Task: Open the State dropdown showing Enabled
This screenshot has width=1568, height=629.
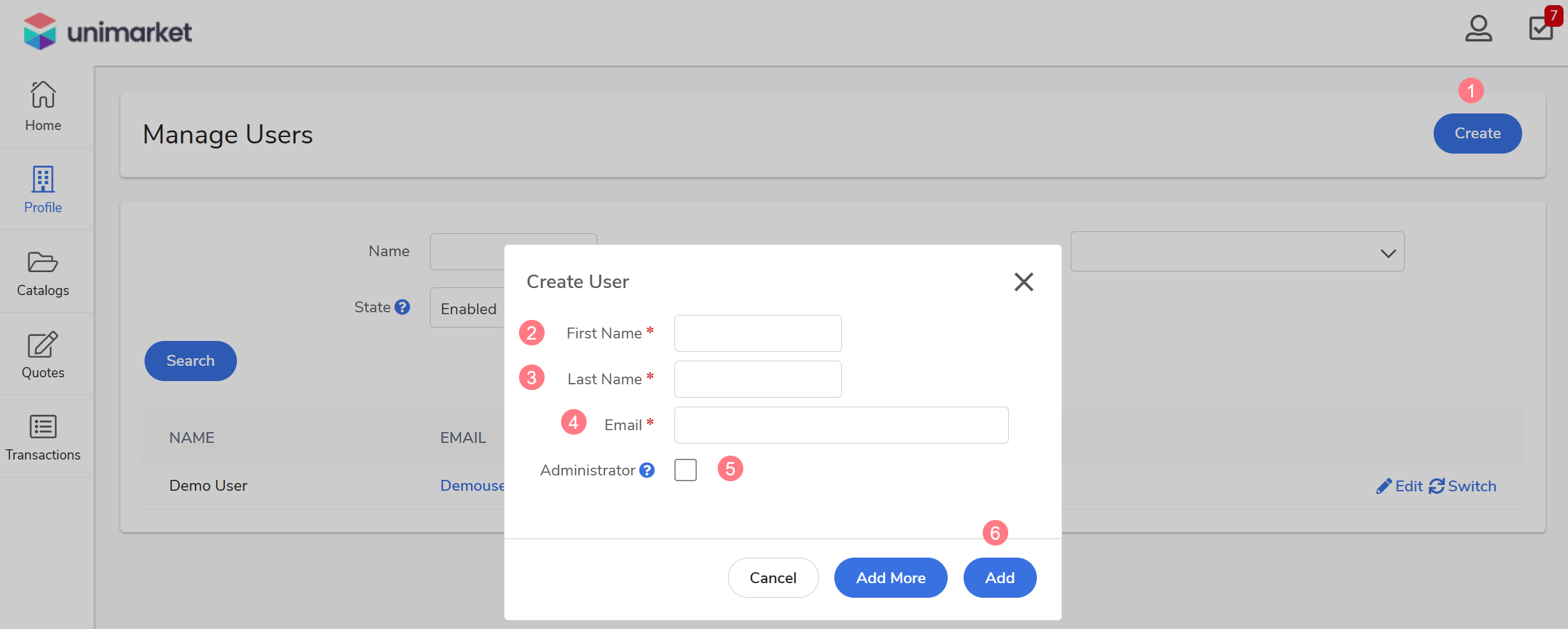Action: click(x=468, y=308)
